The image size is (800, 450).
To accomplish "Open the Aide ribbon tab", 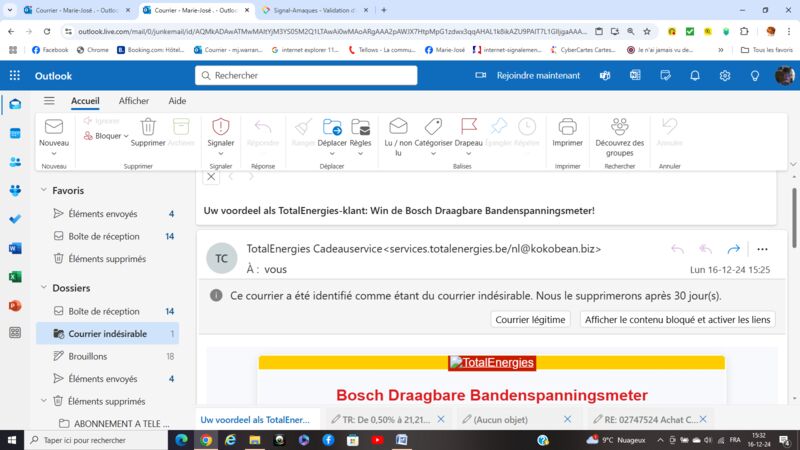I will (177, 101).
